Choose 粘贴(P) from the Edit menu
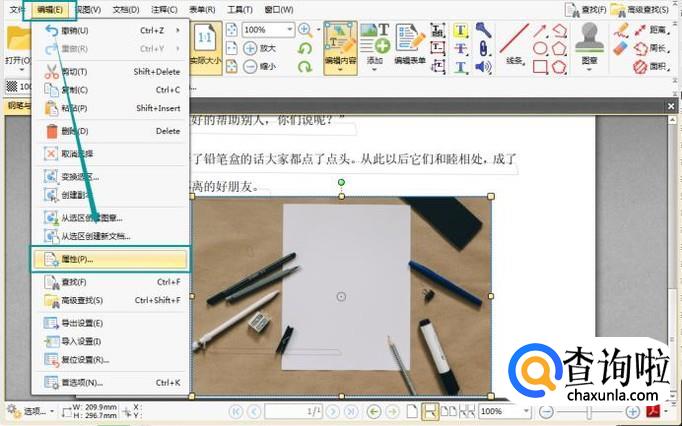Image resolution: width=682 pixels, height=426 pixels. pyautogui.click(x=111, y=108)
